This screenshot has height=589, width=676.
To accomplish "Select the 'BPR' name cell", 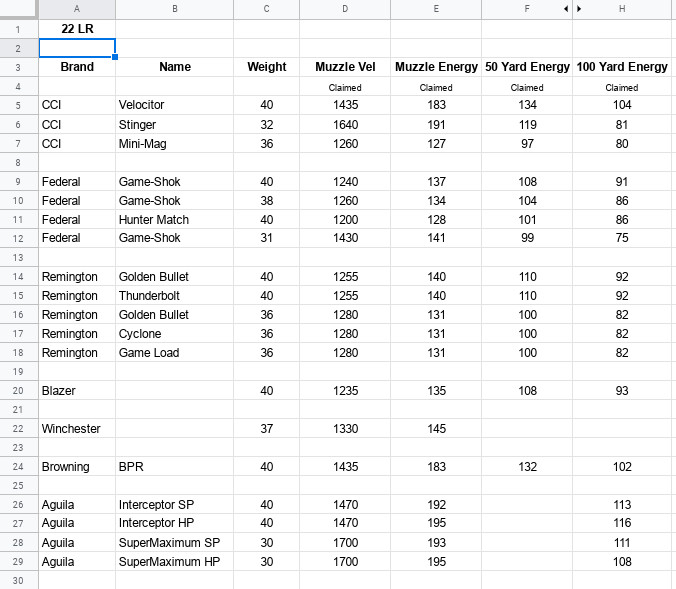I will coord(175,467).
